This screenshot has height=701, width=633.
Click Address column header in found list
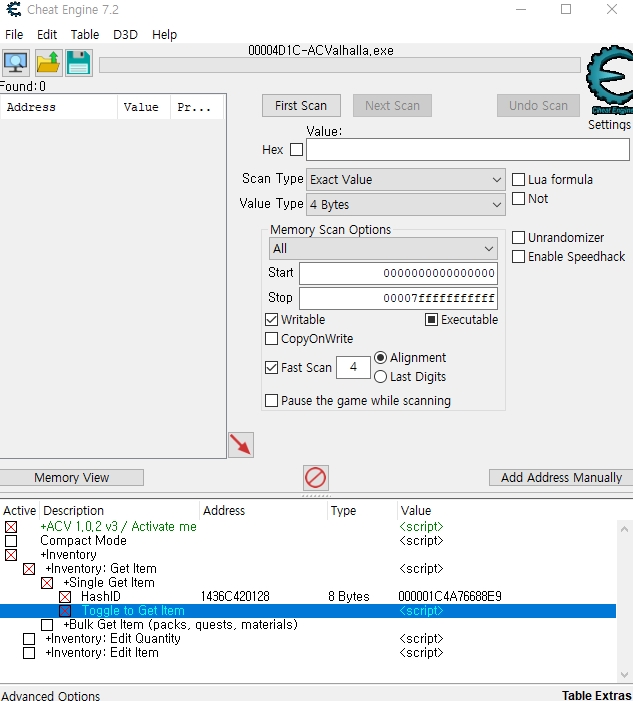coord(59,107)
